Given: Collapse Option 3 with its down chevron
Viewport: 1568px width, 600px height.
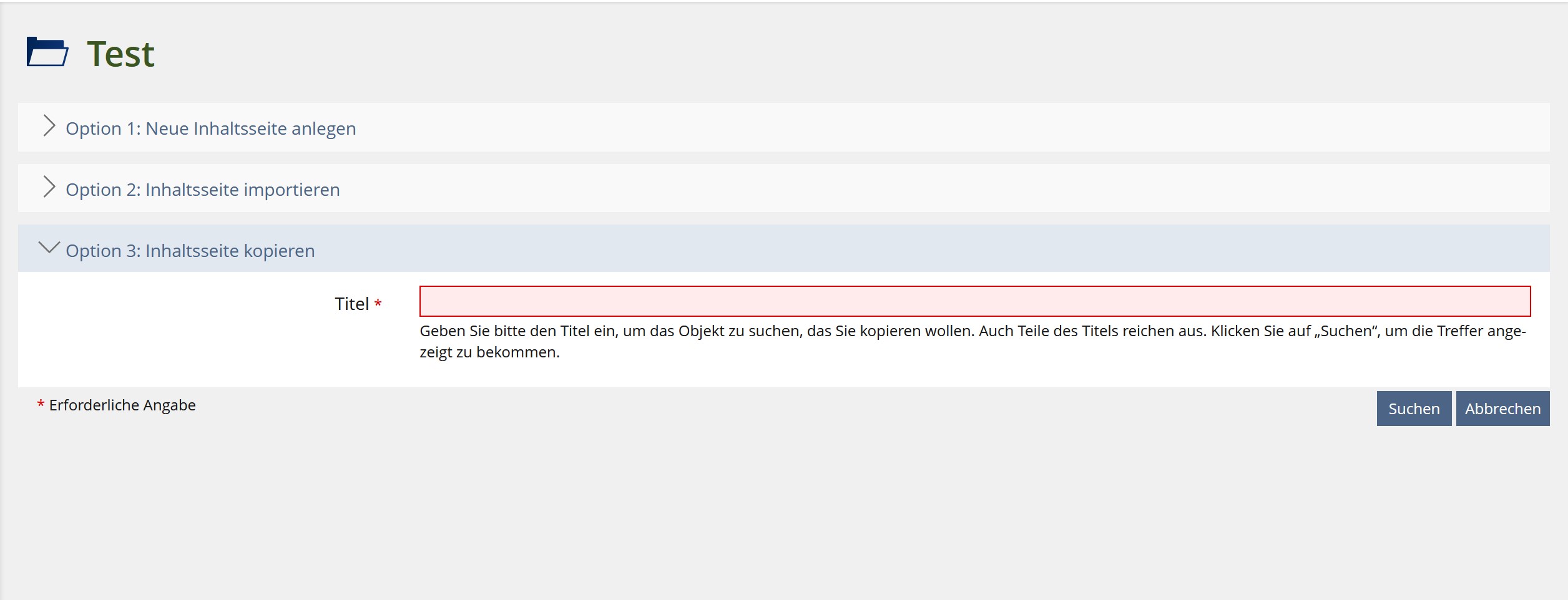Looking at the screenshot, I should (x=49, y=248).
